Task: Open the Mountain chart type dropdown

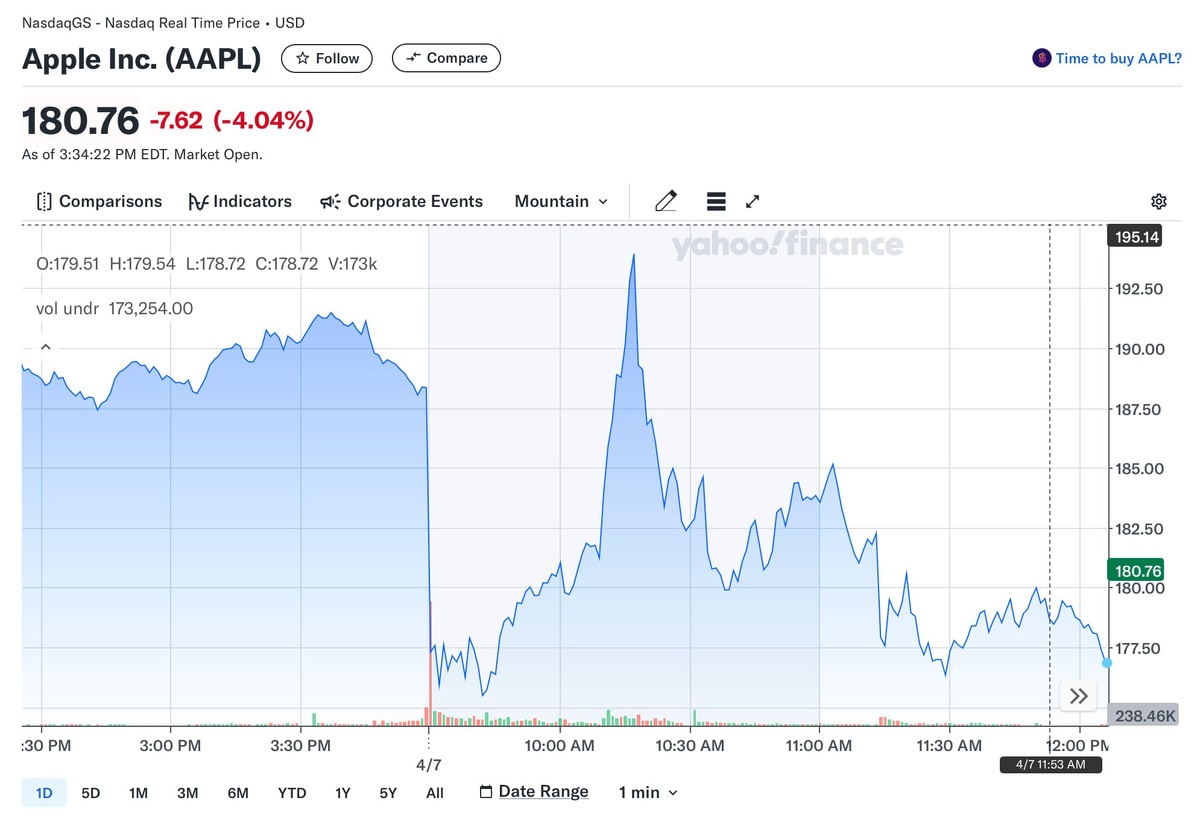Action: pyautogui.click(x=561, y=201)
